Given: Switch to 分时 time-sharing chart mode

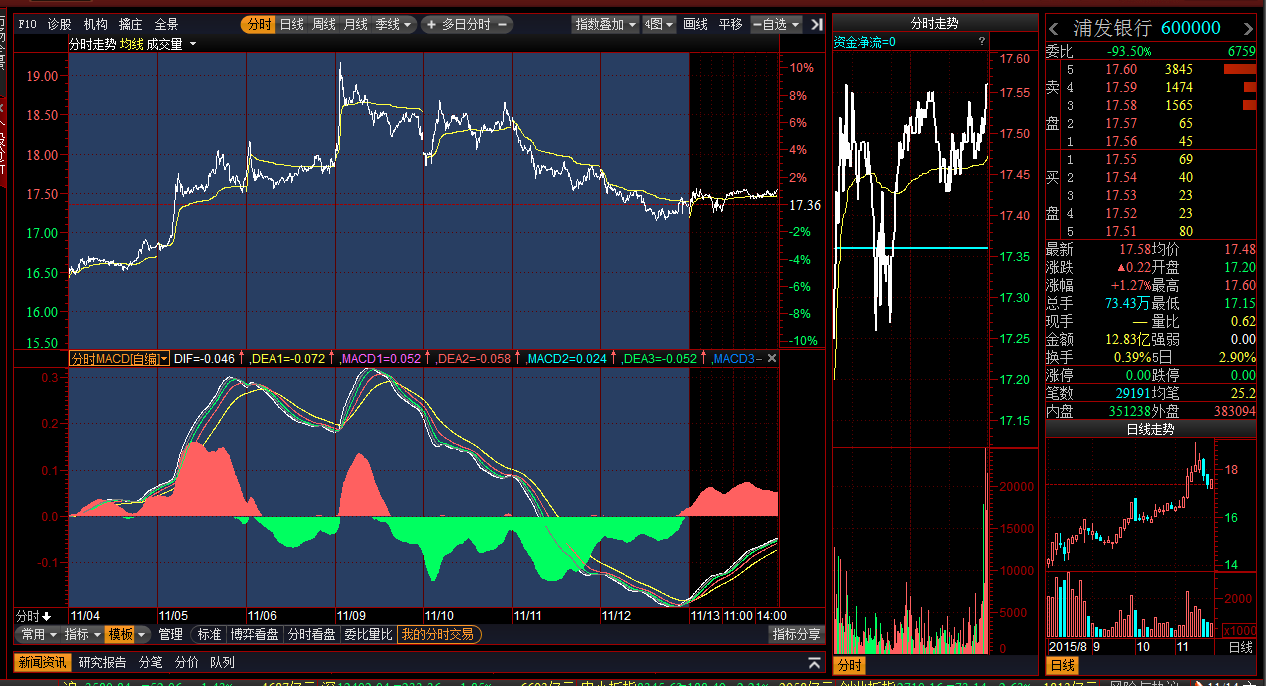Looking at the screenshot, I should [x=258, y=24].
